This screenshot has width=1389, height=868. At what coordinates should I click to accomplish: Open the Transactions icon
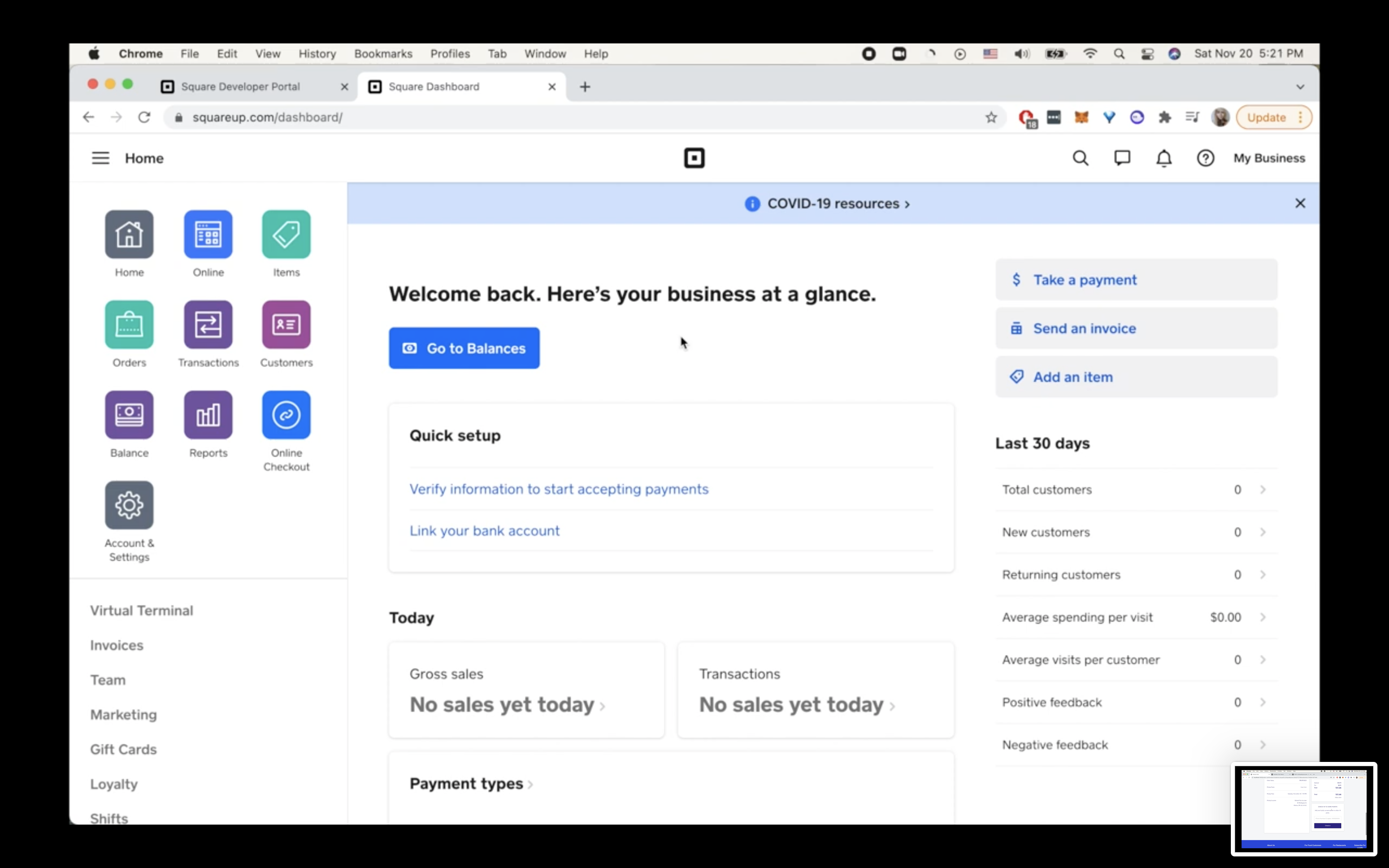coord(208,325)
